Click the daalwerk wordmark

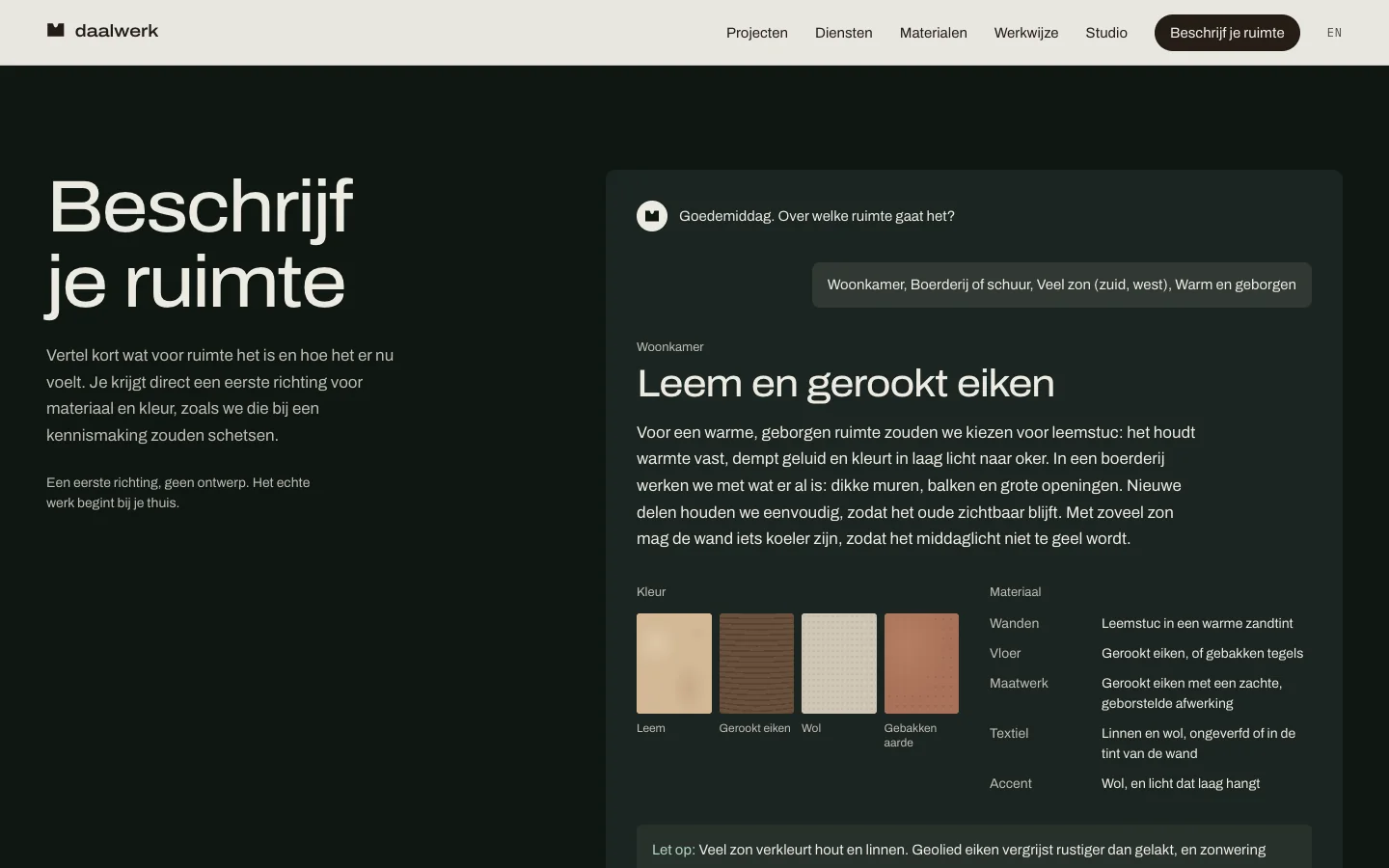pyautogui.click(x=117, y=31)
